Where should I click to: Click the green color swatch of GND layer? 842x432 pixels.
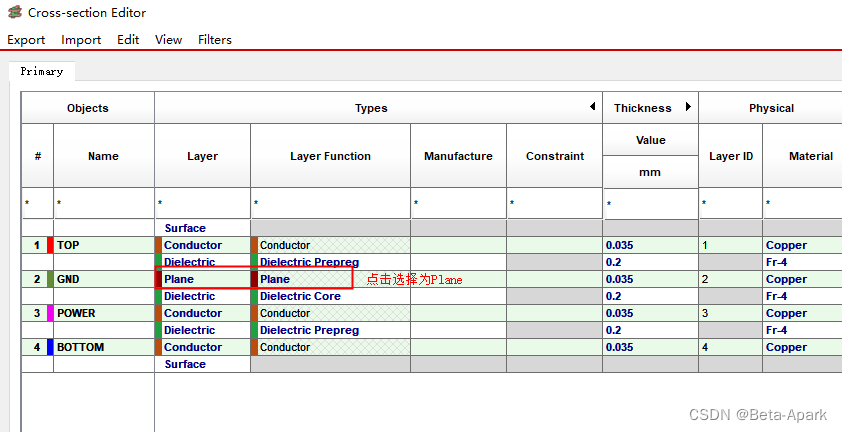click(50, 279)
